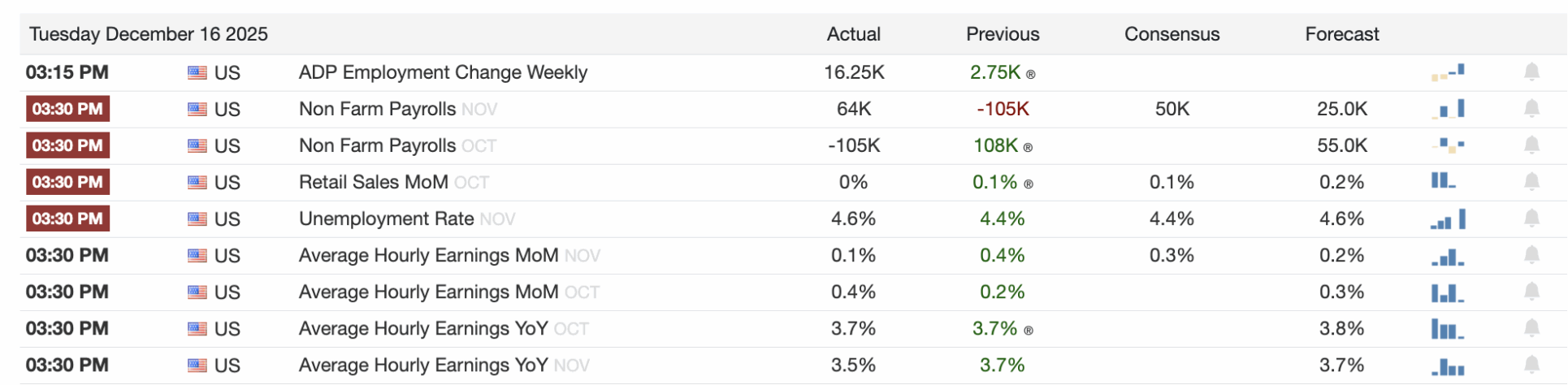
Task: Click the Tuesday December 16 2025 date header
Action: [149, 34]
